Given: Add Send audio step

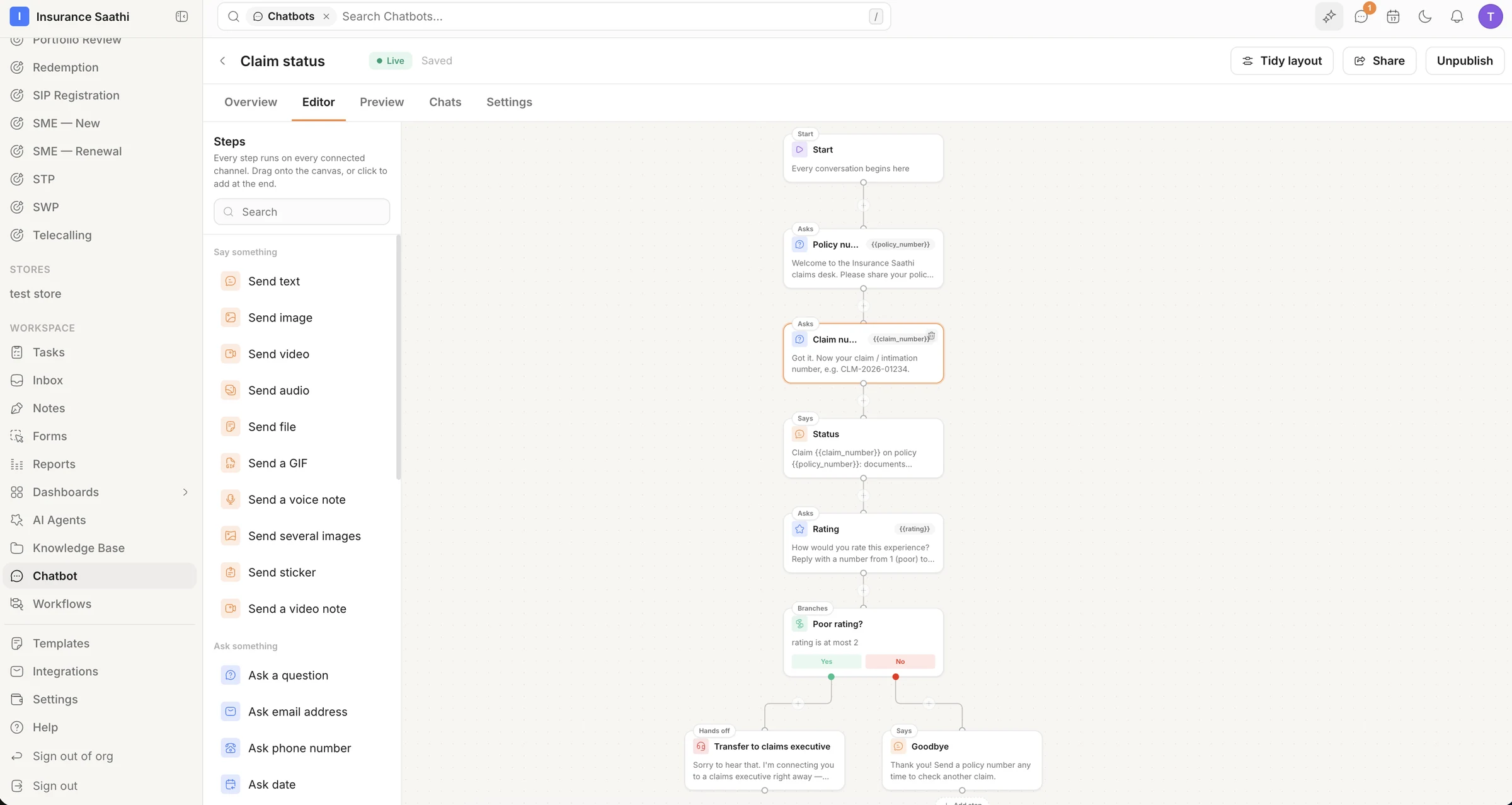Looking at the screenshot, I should pos(302,390).
